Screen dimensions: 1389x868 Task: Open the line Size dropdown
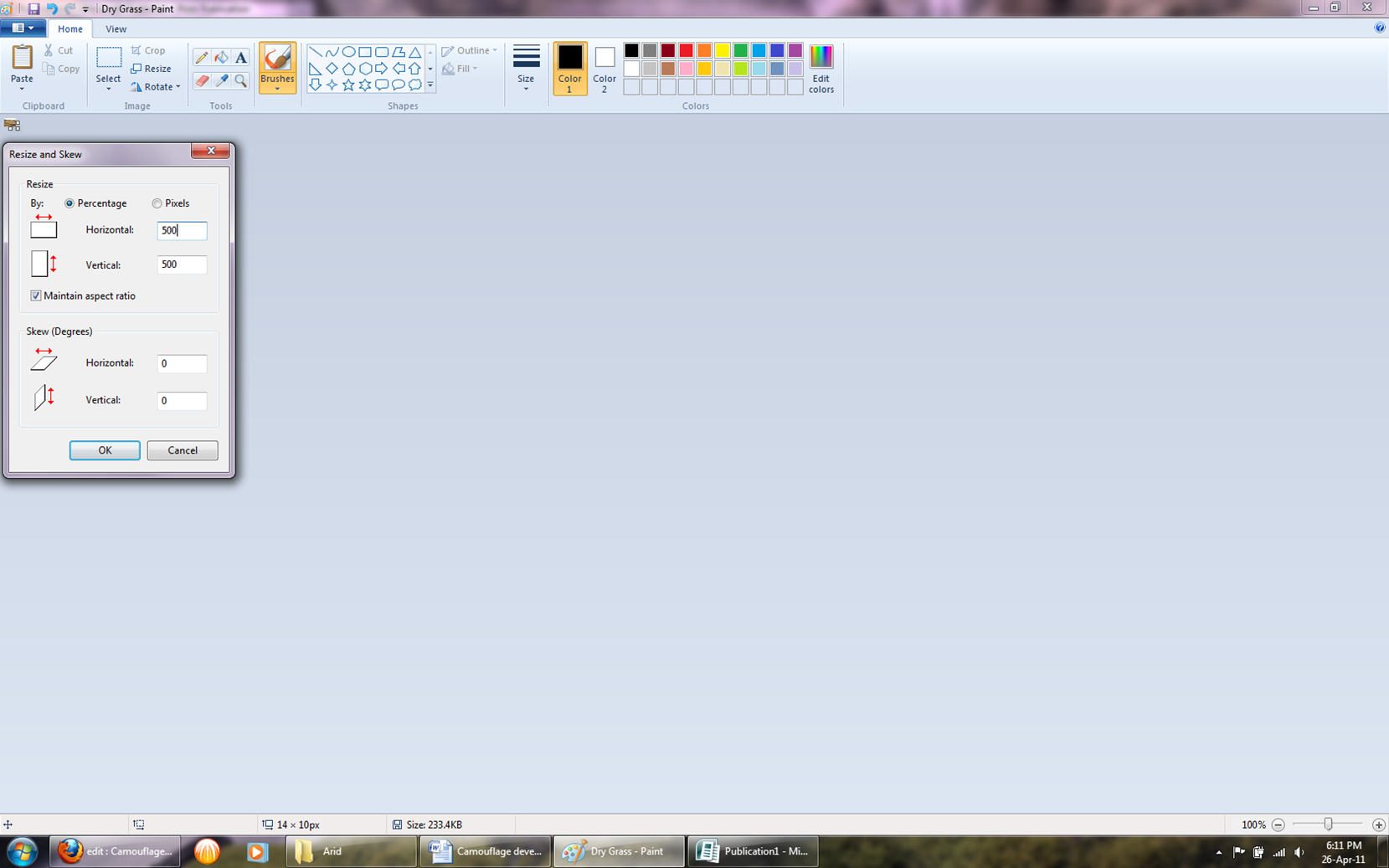(526, 69)
